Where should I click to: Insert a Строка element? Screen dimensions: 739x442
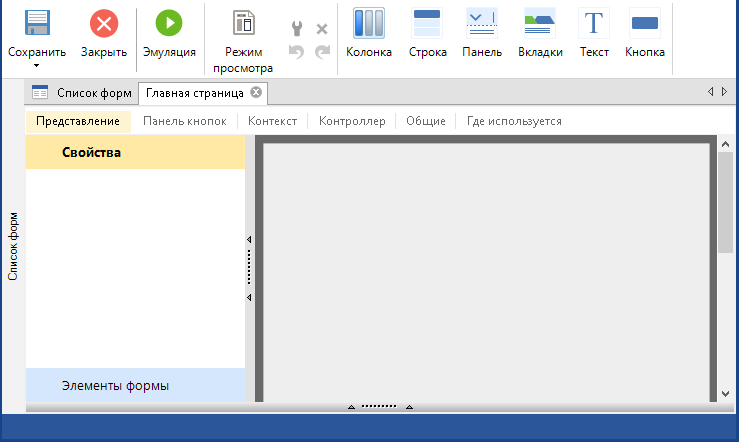tap(427, 23)
